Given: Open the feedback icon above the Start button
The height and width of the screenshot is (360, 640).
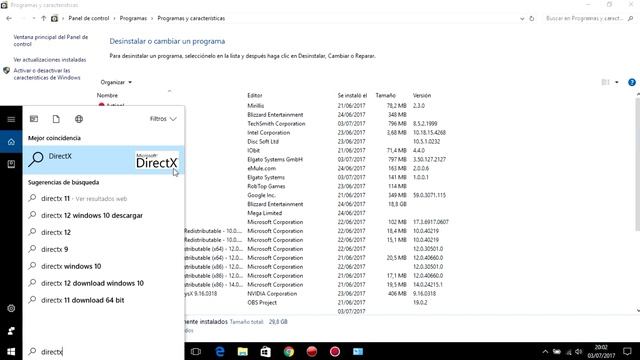Looking at the screenshot, I should (x=11, y=331).
